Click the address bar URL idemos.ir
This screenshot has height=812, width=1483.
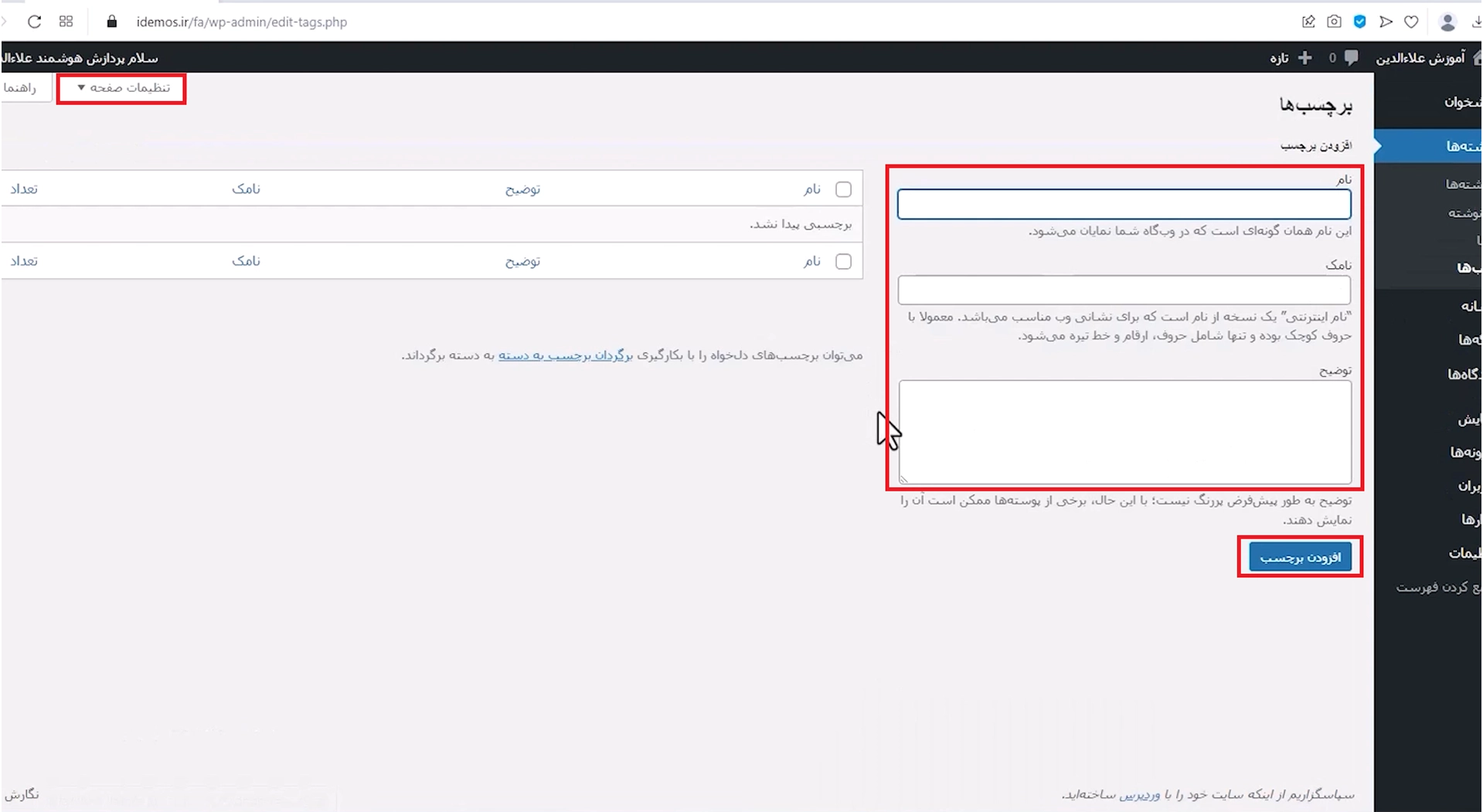click(x=241, y=22)
